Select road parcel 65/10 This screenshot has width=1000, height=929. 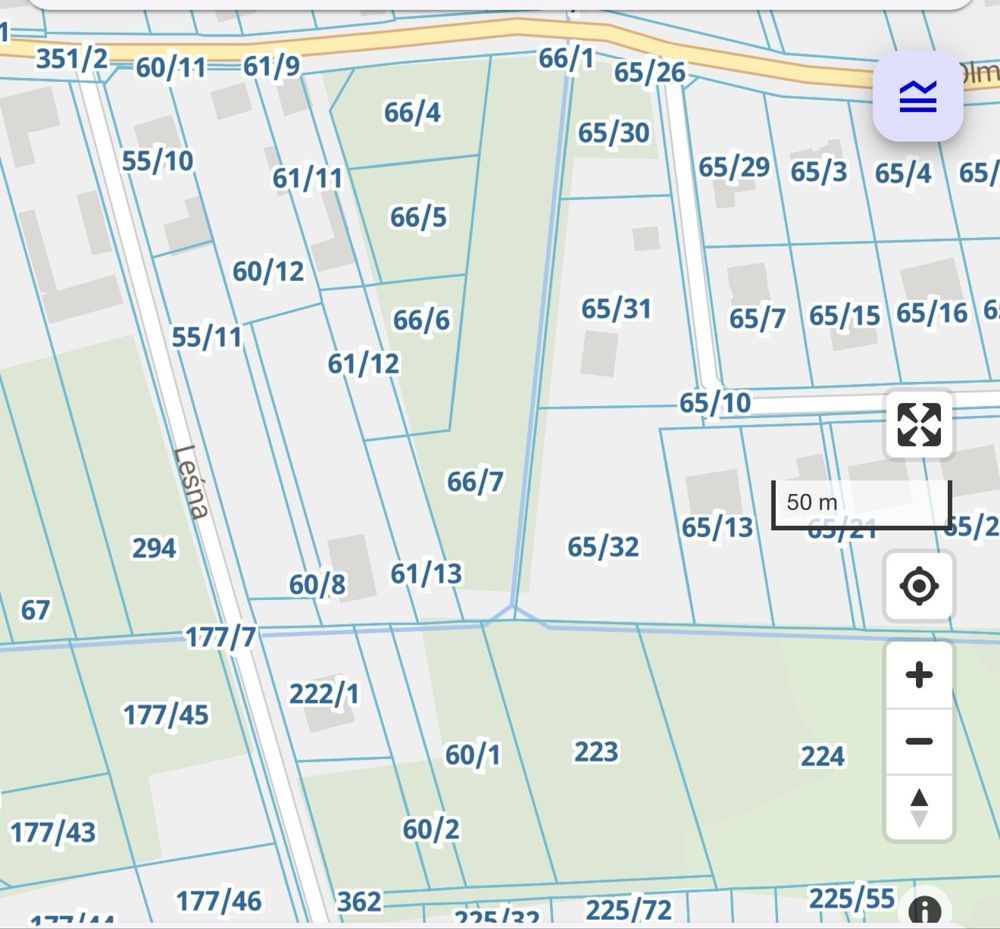715,402
